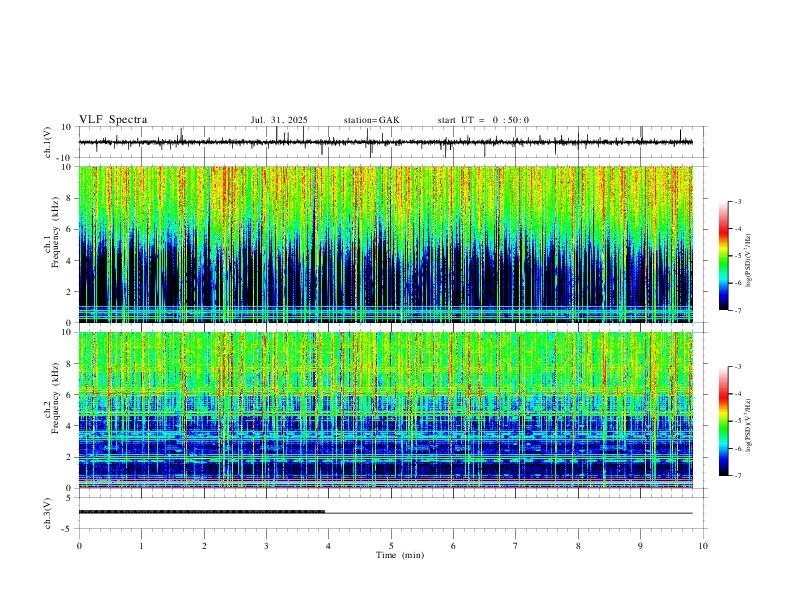Click the 'ch.3(V)' axis label
This screenshot has width=792, height=612.
click(47, 513)
